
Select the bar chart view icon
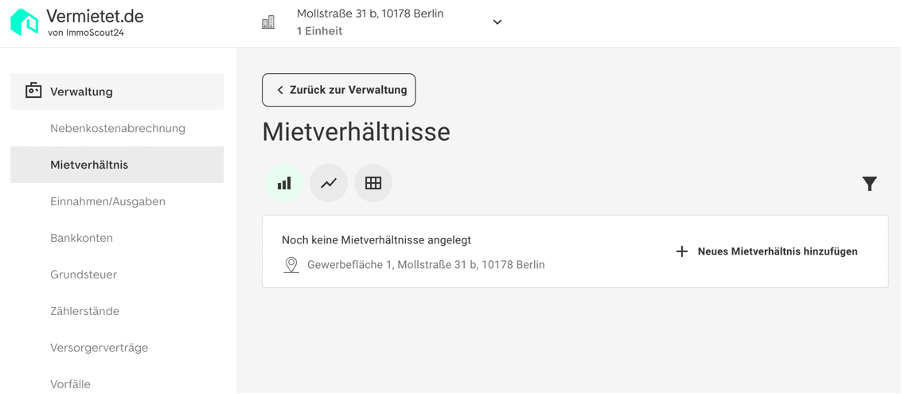(284, 183)
